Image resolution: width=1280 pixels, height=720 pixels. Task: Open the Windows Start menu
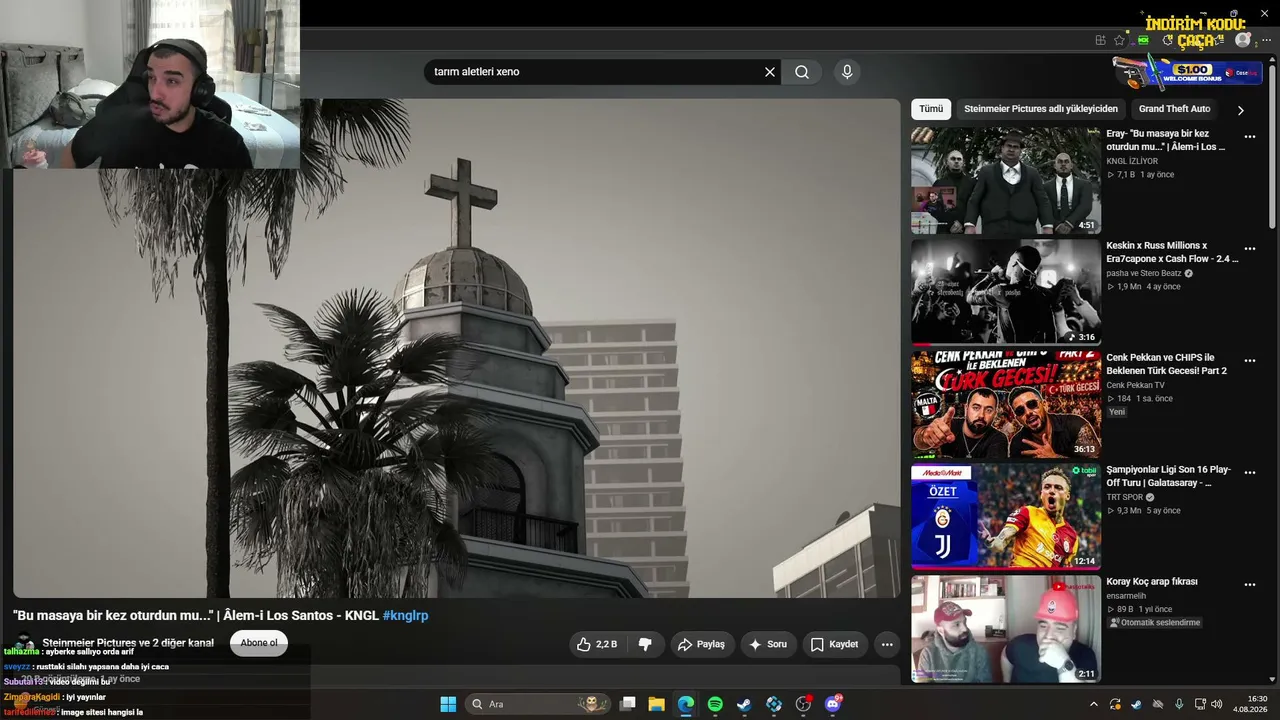(x=448, y=704)
